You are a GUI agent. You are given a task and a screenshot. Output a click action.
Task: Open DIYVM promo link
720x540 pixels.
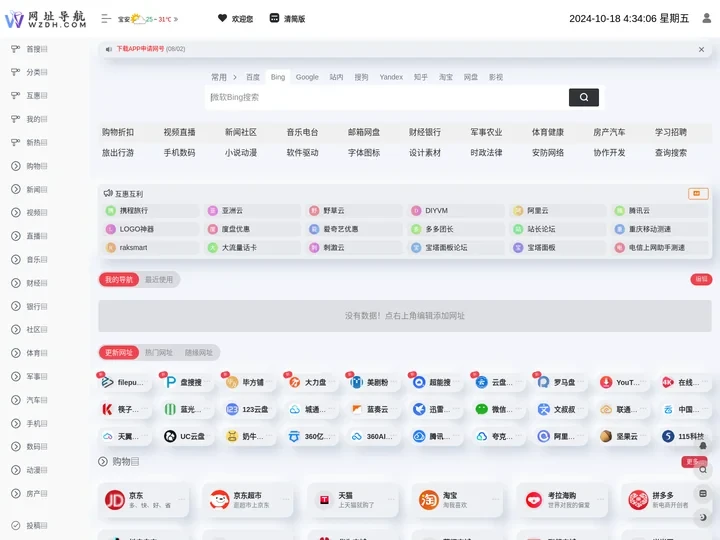coord(456,211)
